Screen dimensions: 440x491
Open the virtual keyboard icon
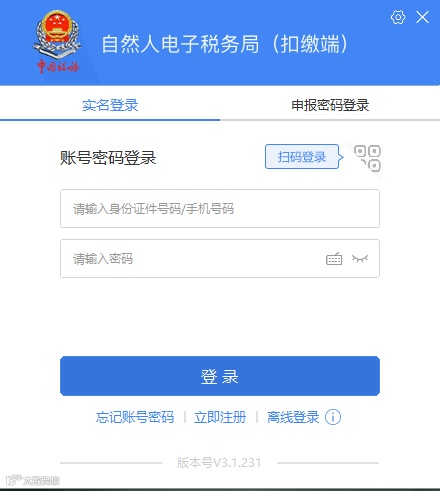tap(334, 259)
